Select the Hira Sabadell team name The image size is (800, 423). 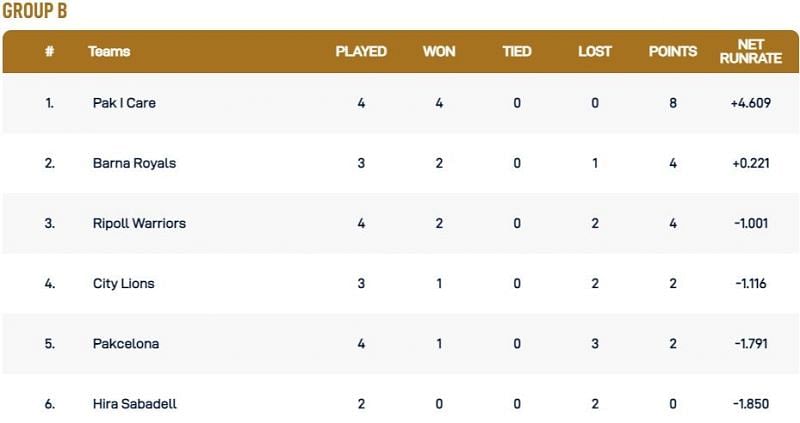tap(135, 403)
